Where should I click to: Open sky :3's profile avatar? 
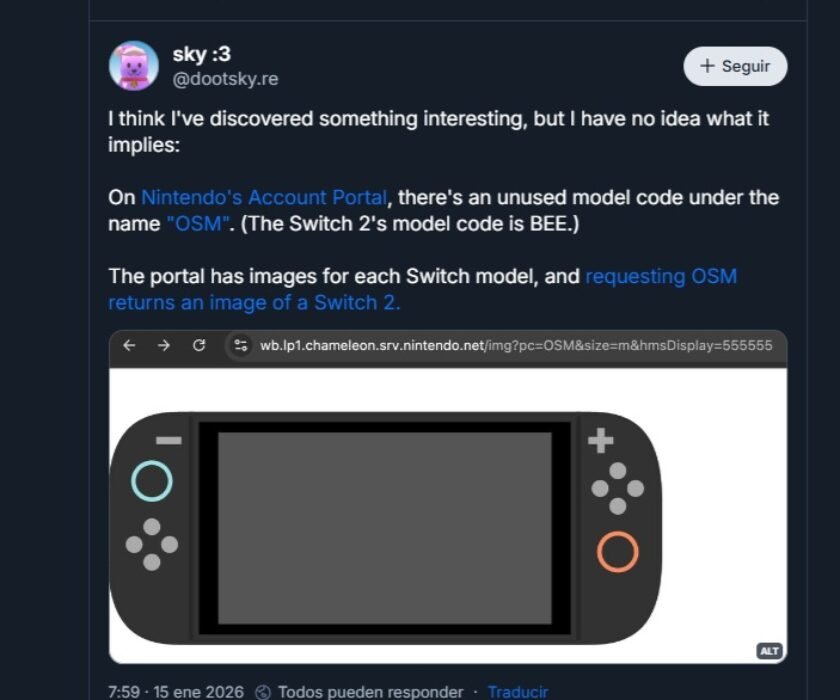[x=134, y=65]
